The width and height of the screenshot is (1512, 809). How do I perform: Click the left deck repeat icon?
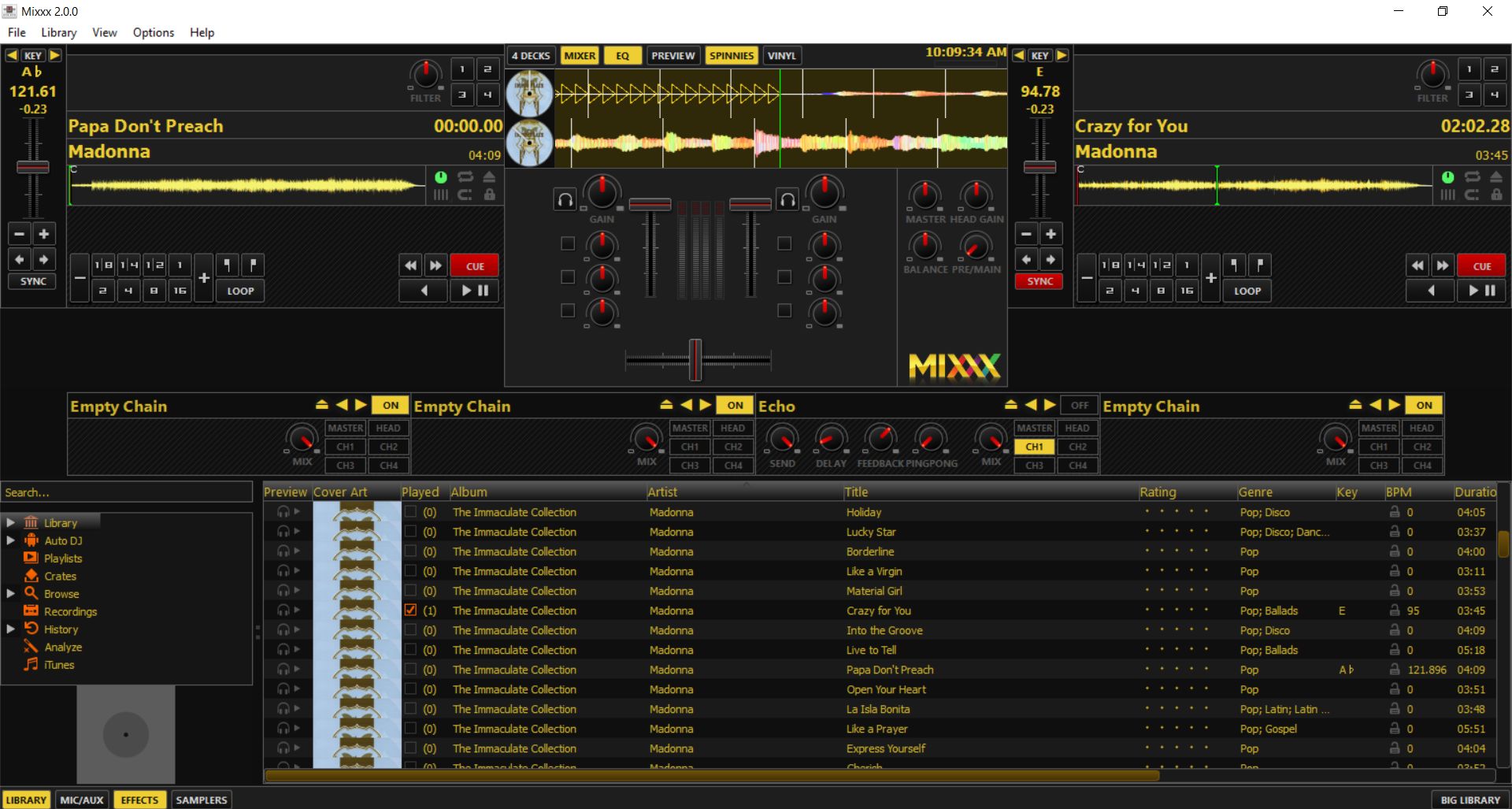pos(465,177)
